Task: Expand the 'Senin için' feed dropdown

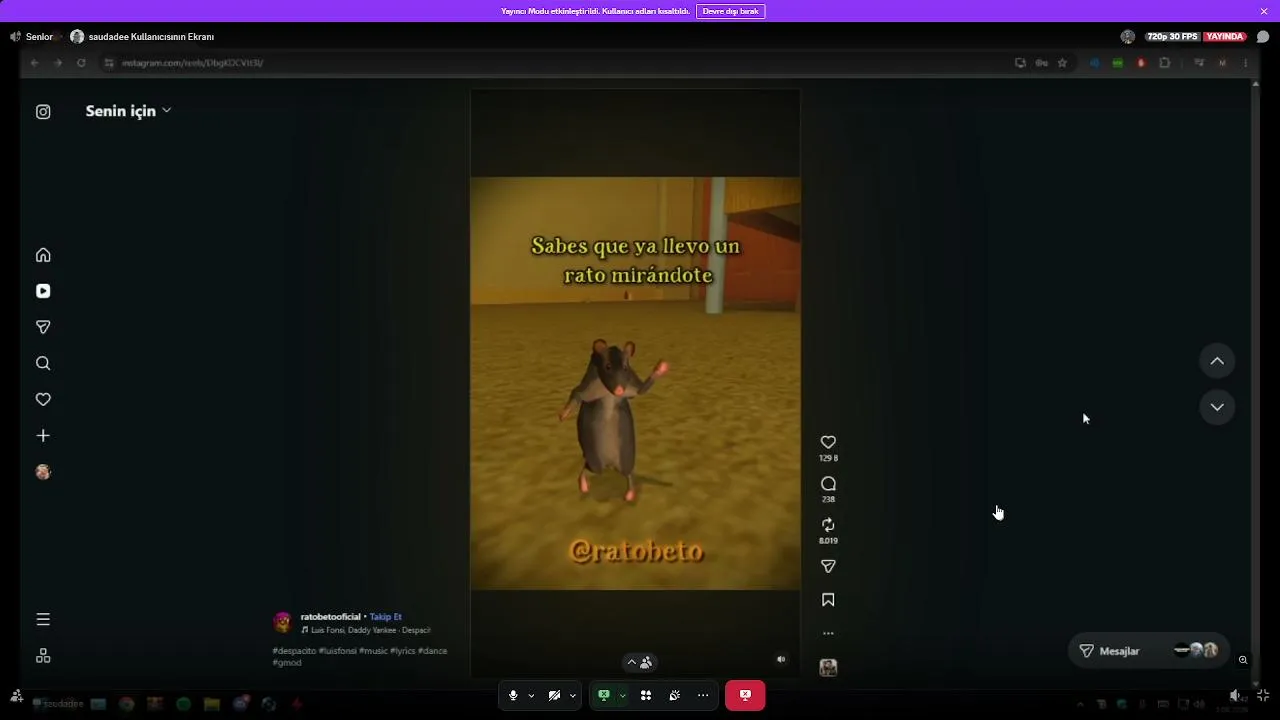Action: [x=128, y=111]
